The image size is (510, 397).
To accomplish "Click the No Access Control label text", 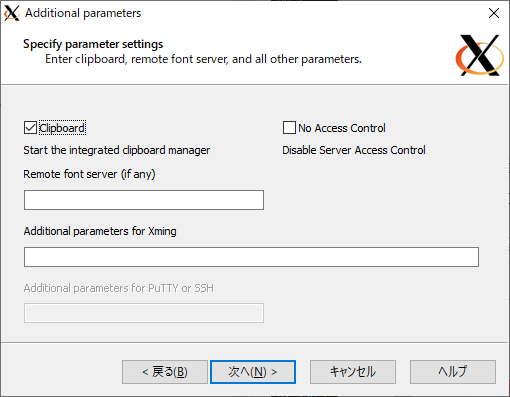I will (342, 128).
